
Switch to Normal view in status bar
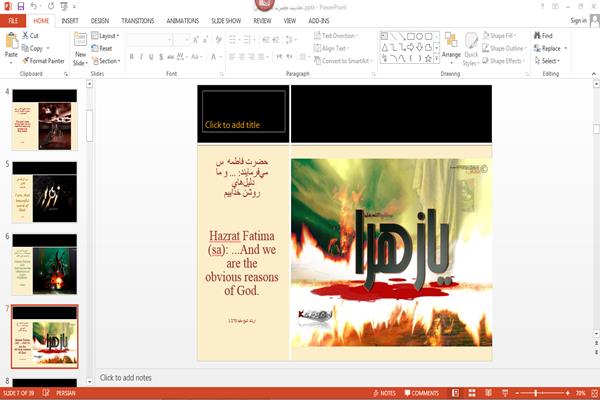[455, 393]
